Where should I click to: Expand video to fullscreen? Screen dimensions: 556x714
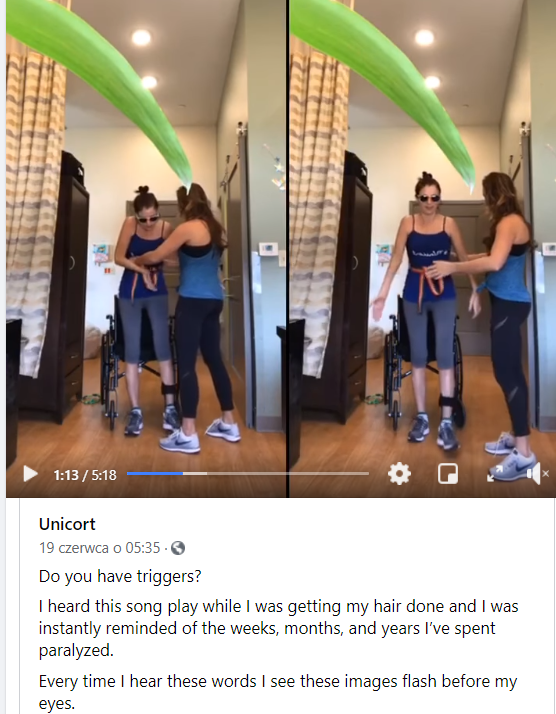click(x=495, y=474)
